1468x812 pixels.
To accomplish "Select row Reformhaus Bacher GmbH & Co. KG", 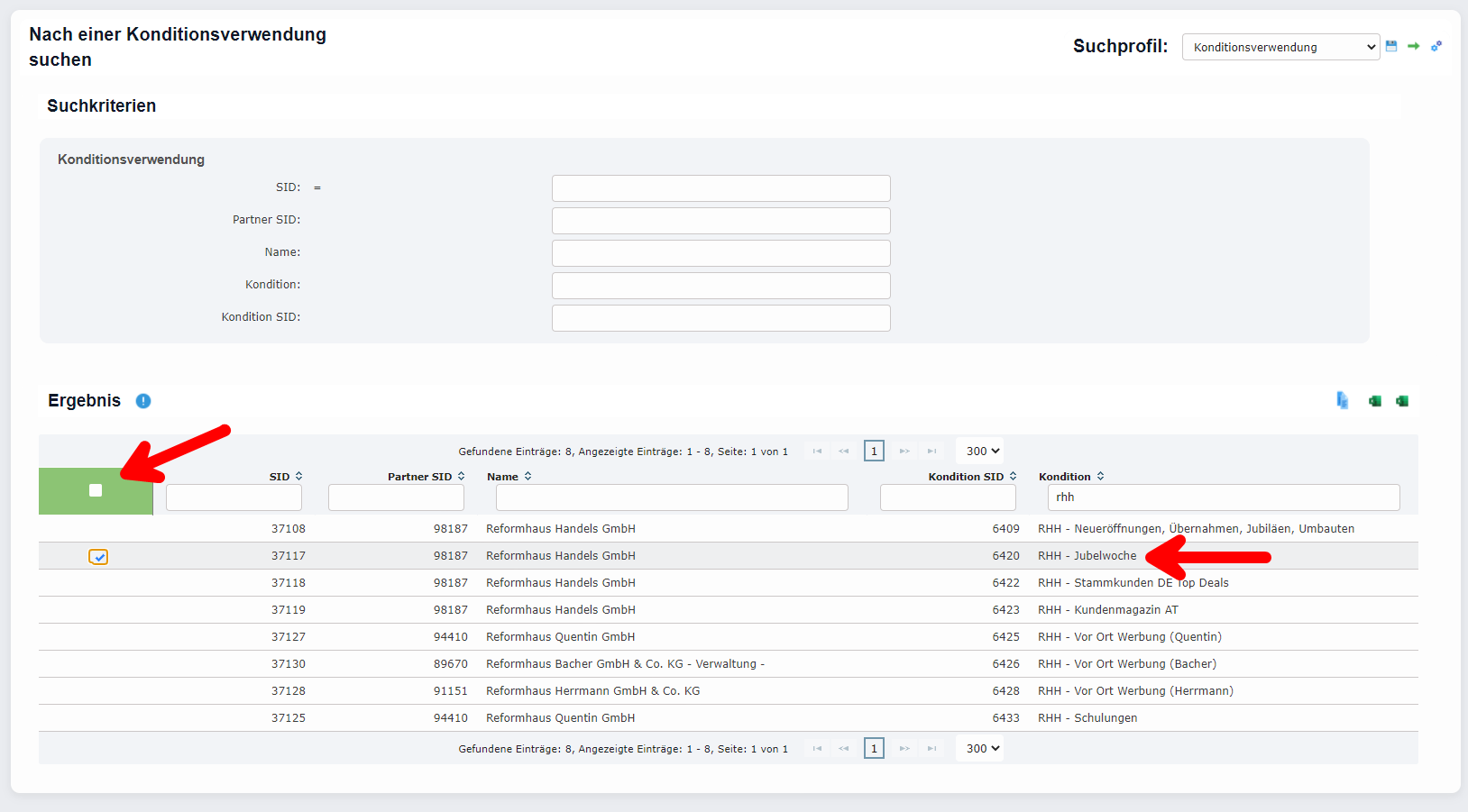I will click(624, 664).
